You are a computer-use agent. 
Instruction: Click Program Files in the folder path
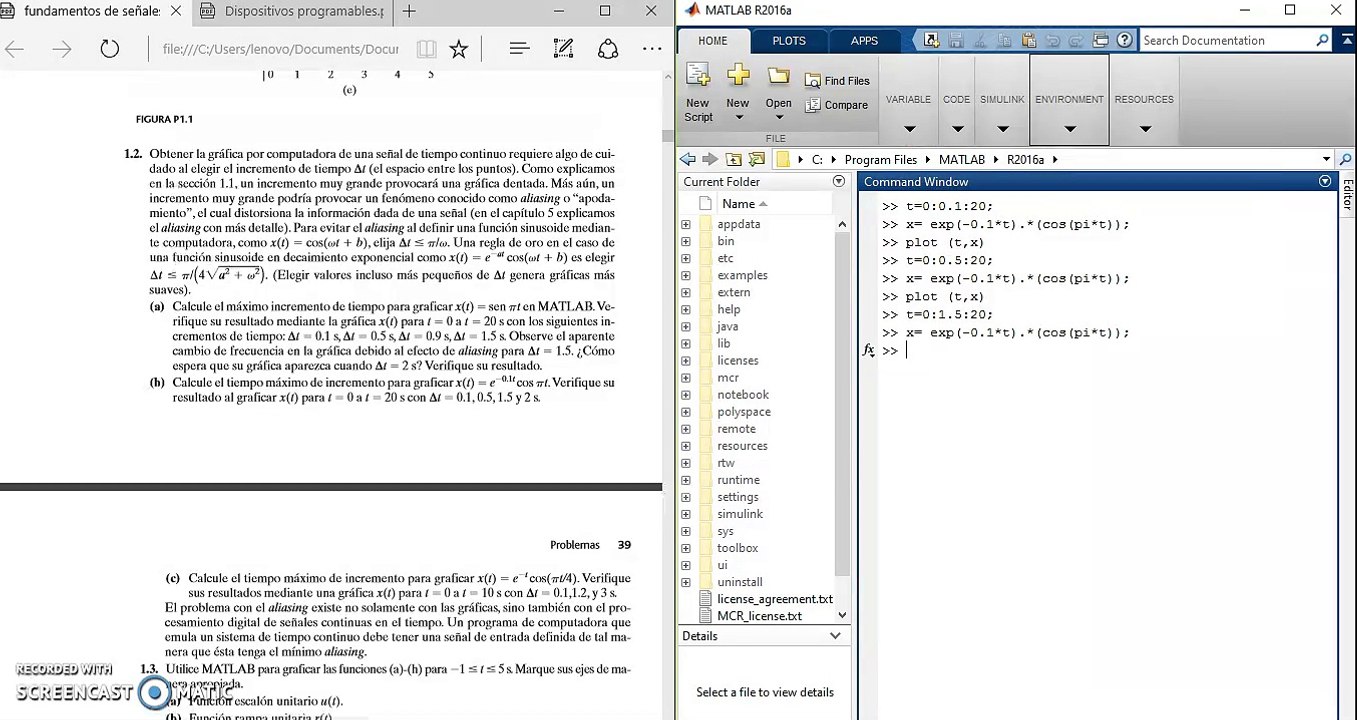click(x=880, y=160)
